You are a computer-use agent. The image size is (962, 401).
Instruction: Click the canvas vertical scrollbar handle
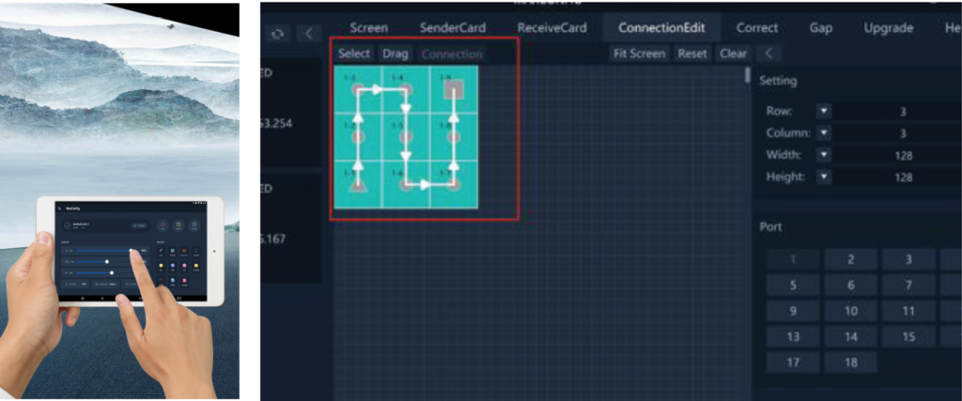[x=747, y=76]
